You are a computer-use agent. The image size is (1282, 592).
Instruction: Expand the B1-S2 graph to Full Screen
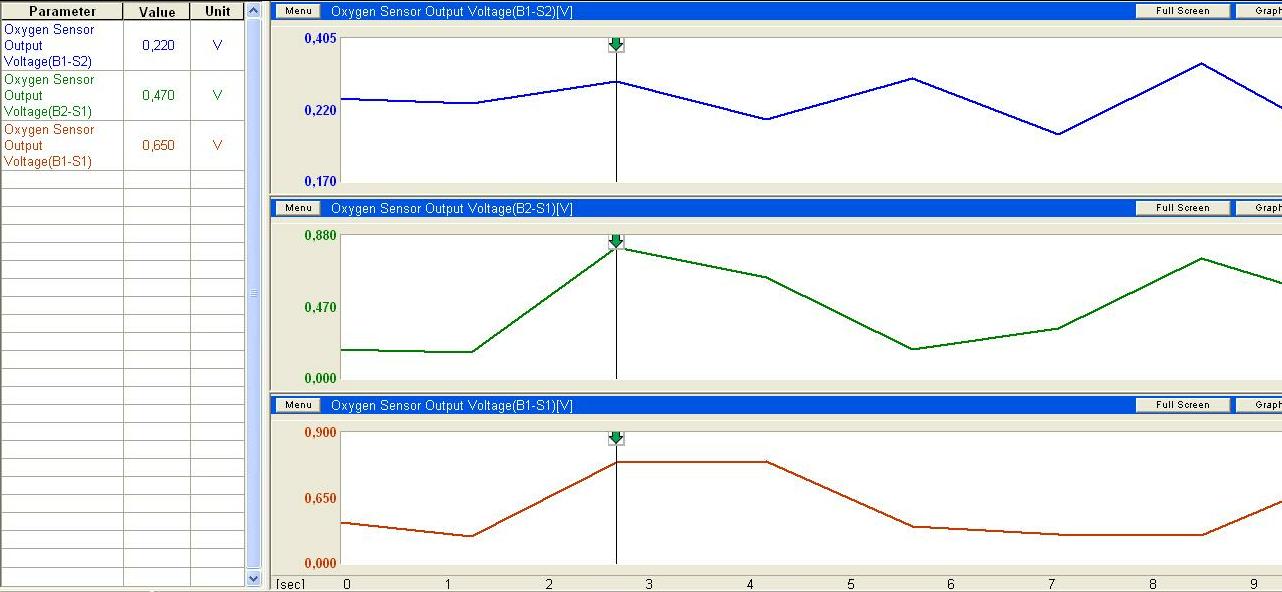[1182, 11]
